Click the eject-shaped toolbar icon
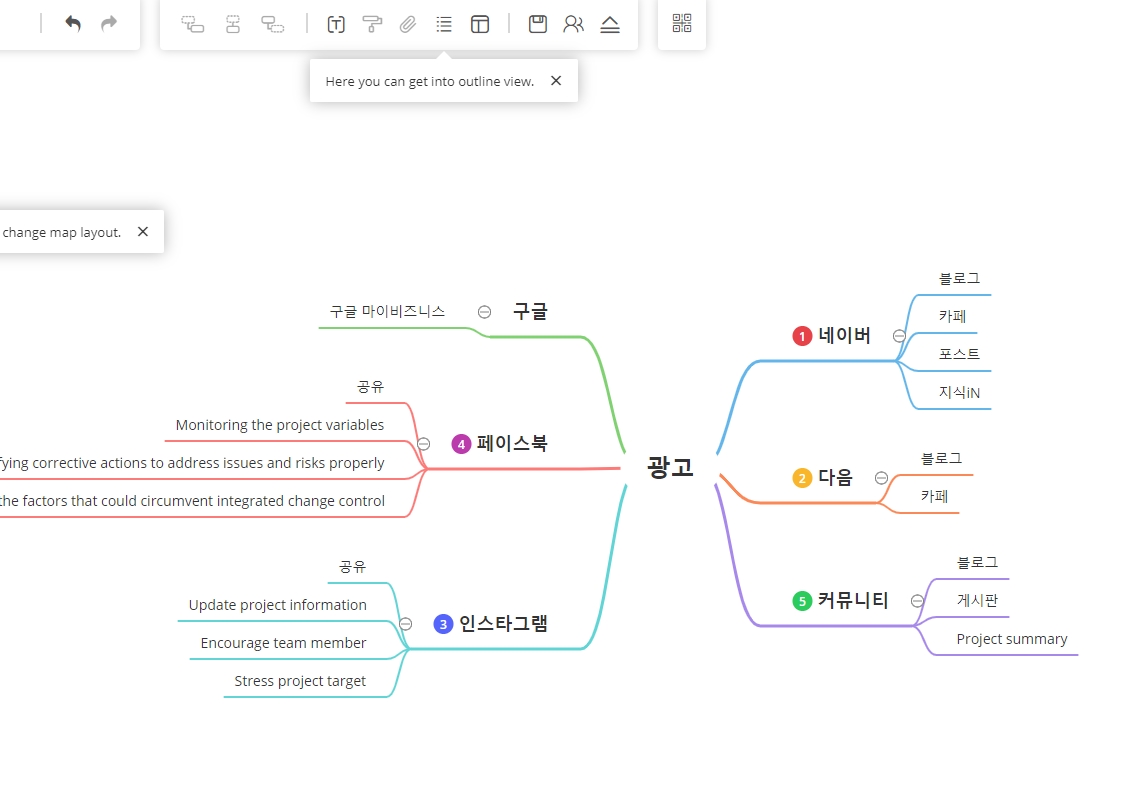This screenshot has height=806, width=1137. click(610, 25)
